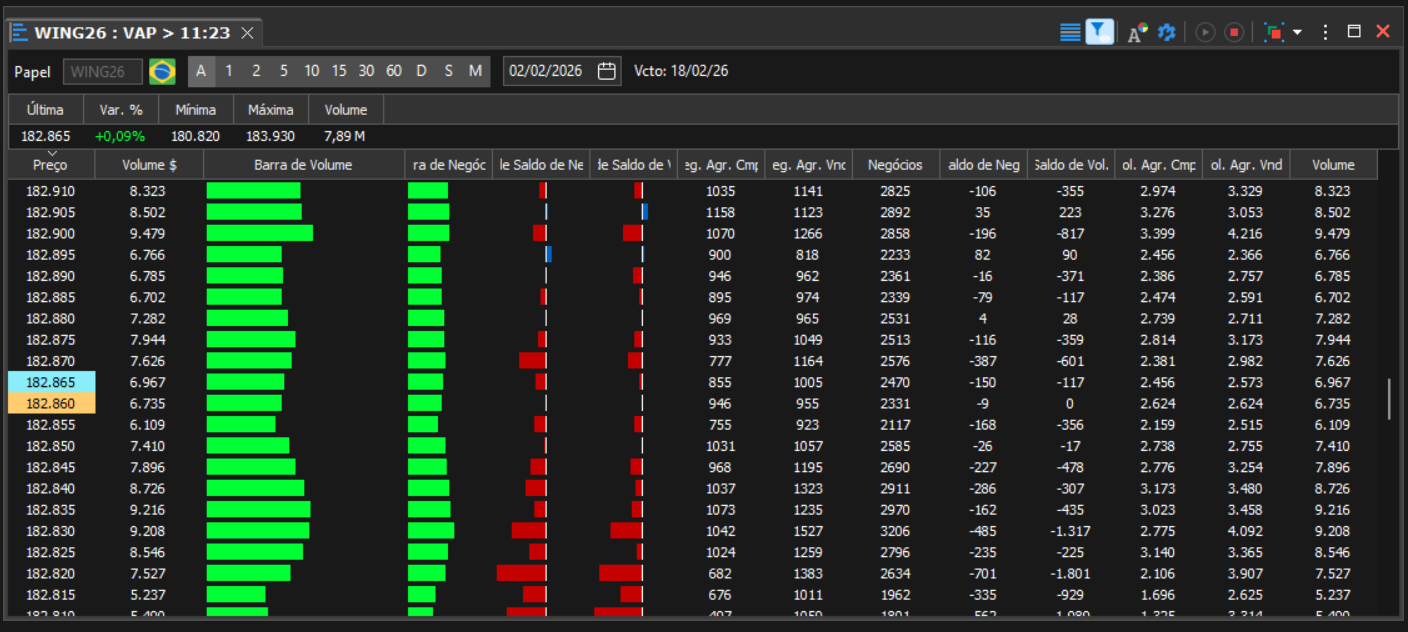Viewport: 1408px width, 632px height.
Task: Select the D daily interval button
Action: pyautogui.click(x=421, y=71)
